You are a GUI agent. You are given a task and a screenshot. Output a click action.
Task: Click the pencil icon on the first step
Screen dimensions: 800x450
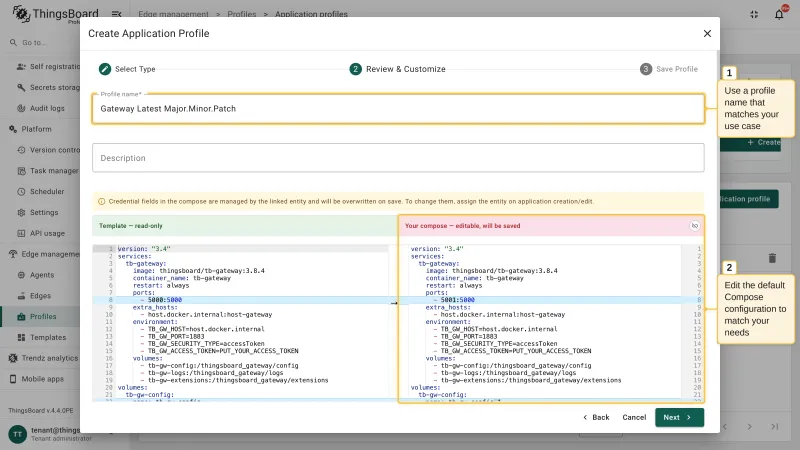[105, 69]
